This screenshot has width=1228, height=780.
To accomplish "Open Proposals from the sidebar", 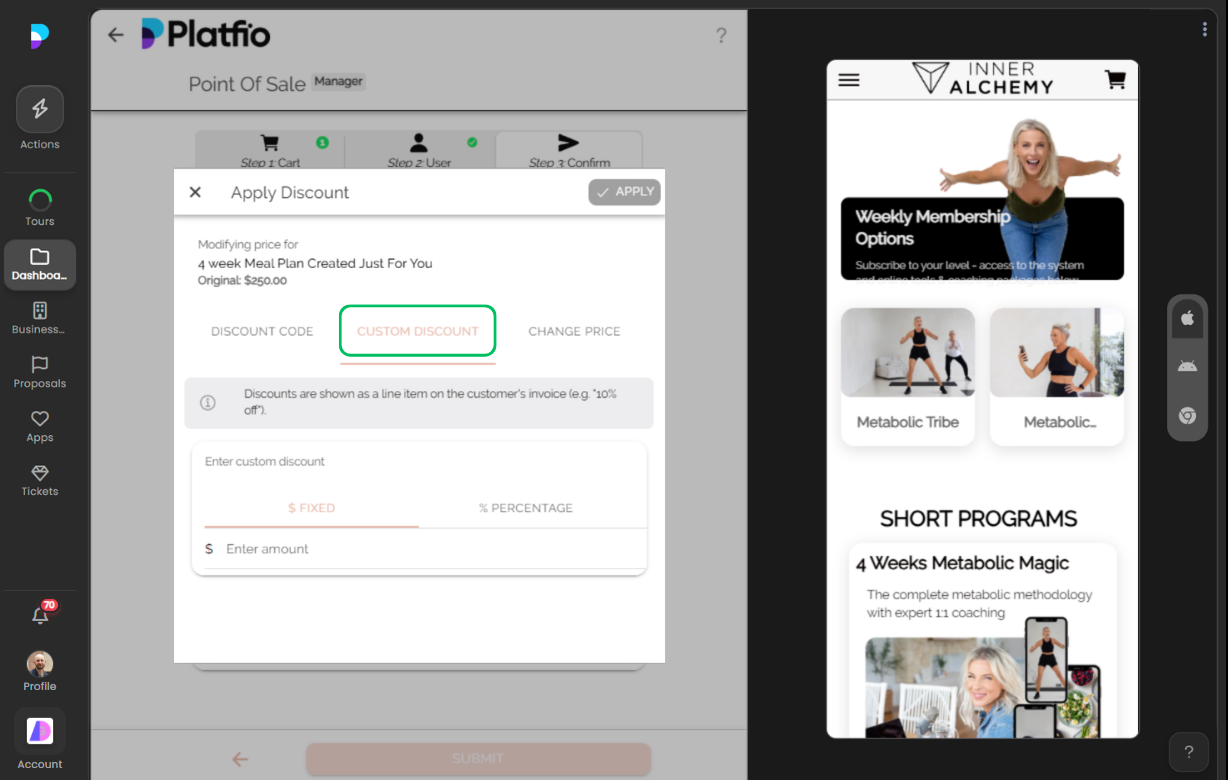I will point(40,365).
